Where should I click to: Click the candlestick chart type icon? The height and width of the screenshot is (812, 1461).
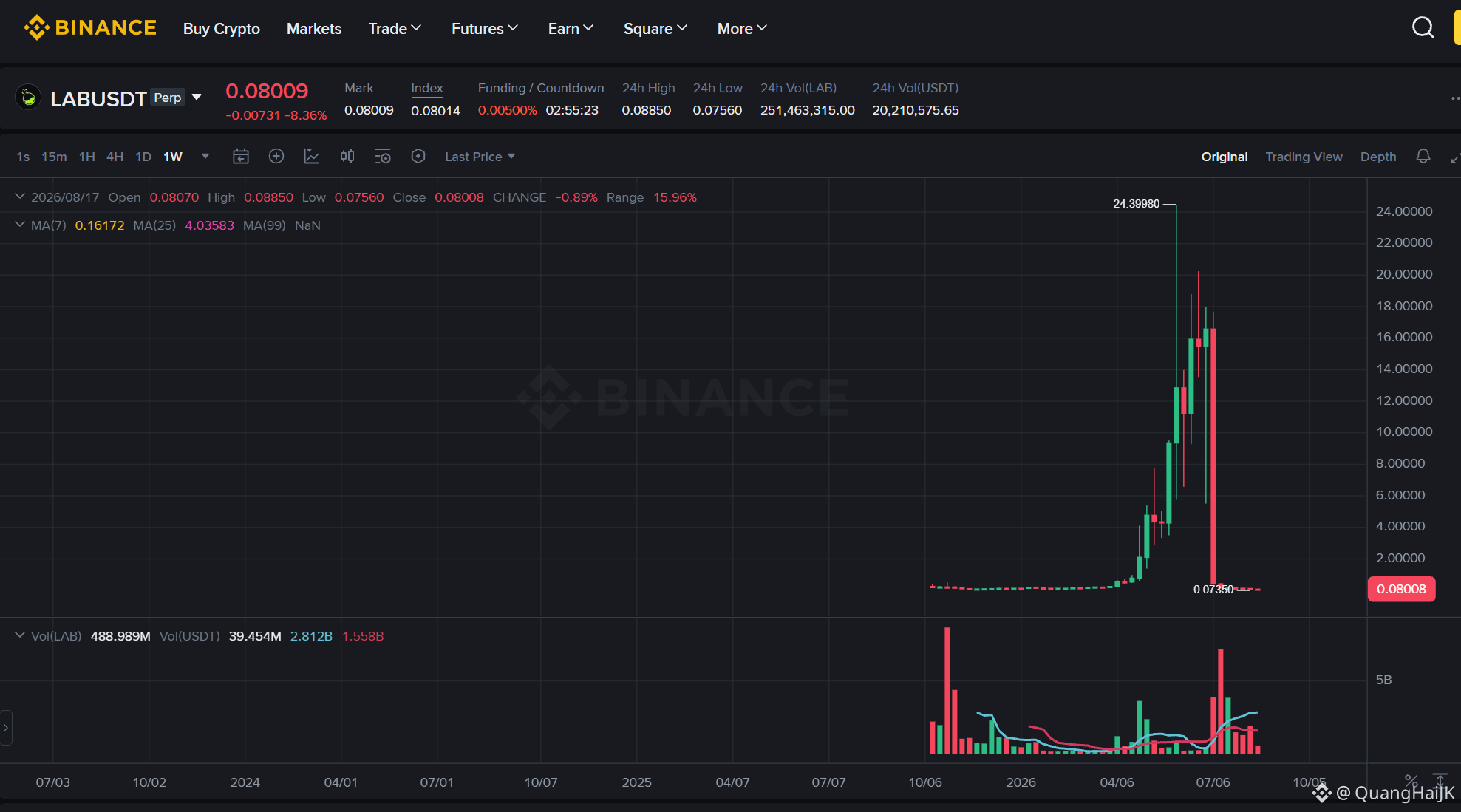click(x=347, y=156)
